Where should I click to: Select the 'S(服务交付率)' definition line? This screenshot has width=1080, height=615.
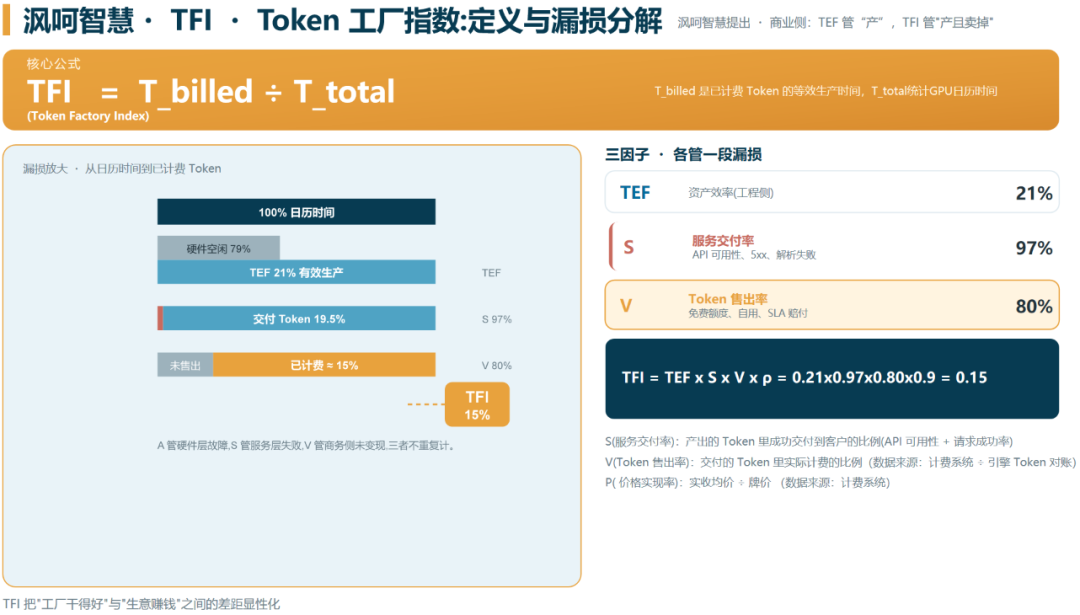[x=809, y=441]
